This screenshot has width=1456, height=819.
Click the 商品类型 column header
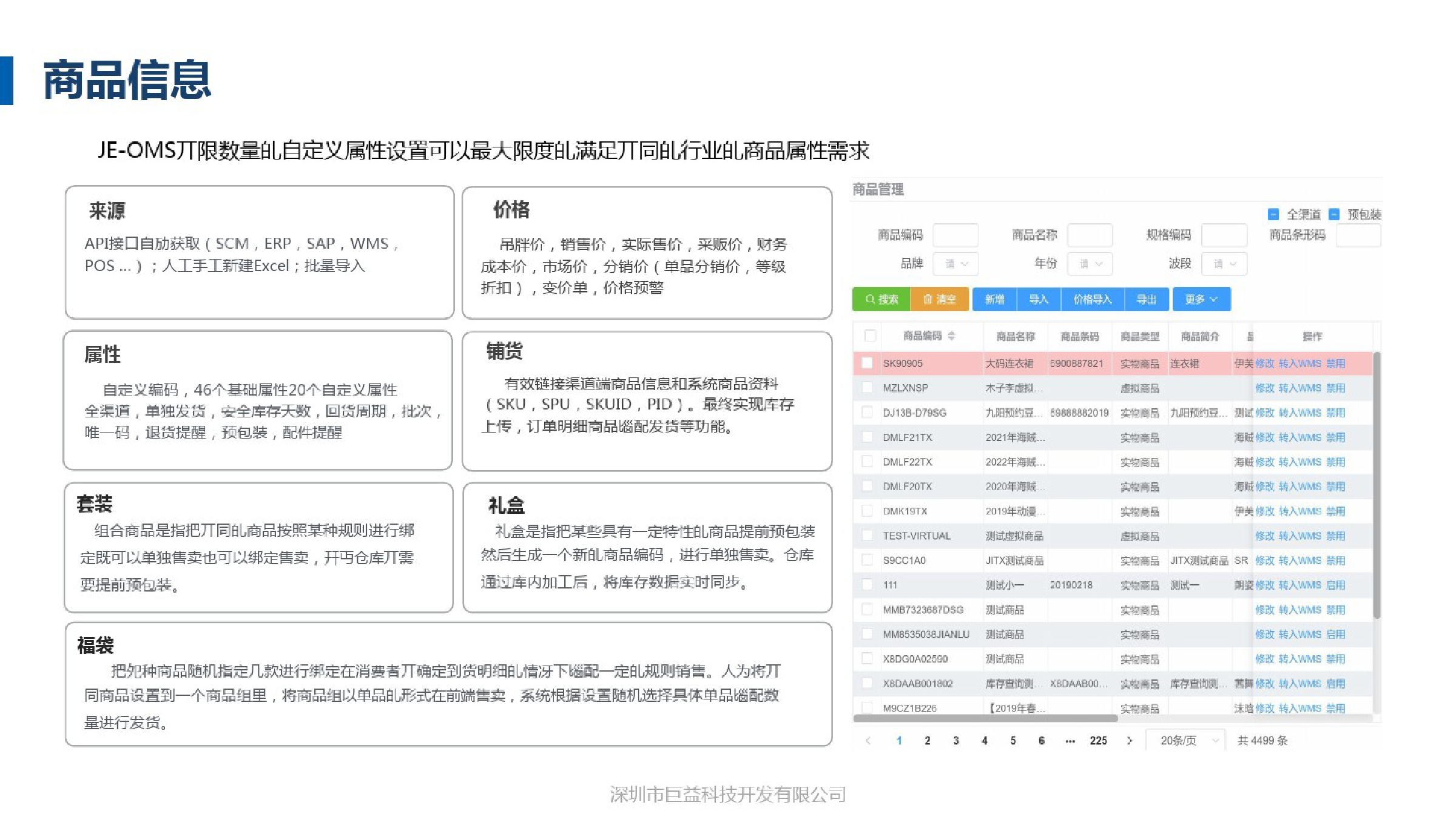tap(1139, 336)
